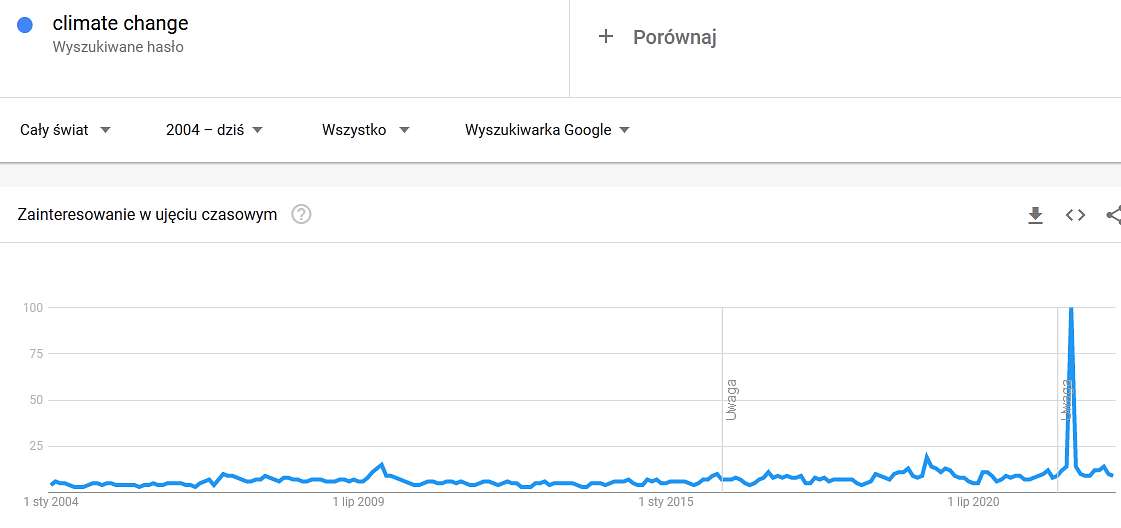The width and height of the screenshot is (1121, 528).
Task: Click the Uwaga note marker near 2022
Action: point(1065,399)
